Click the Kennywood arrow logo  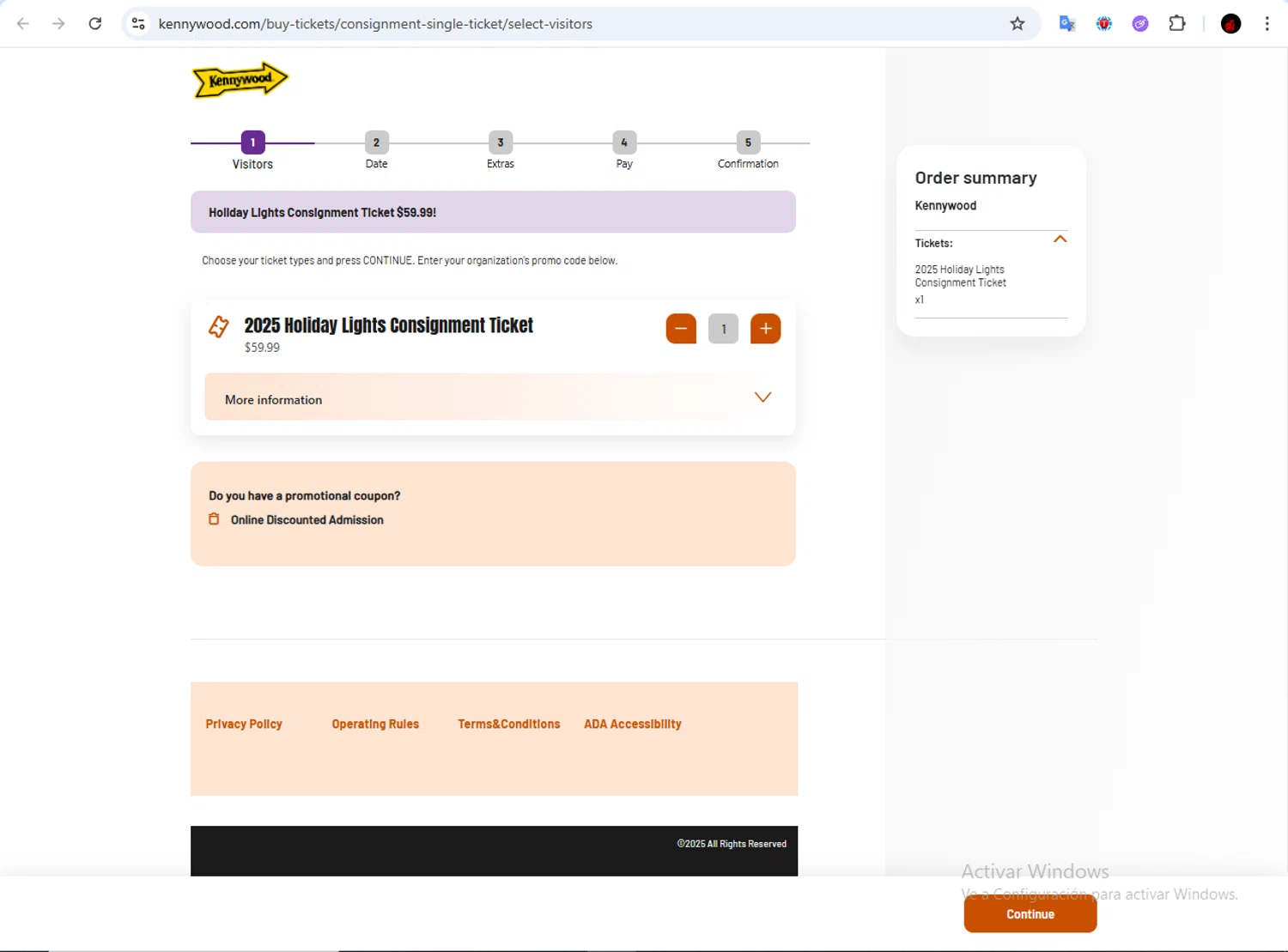240,80
